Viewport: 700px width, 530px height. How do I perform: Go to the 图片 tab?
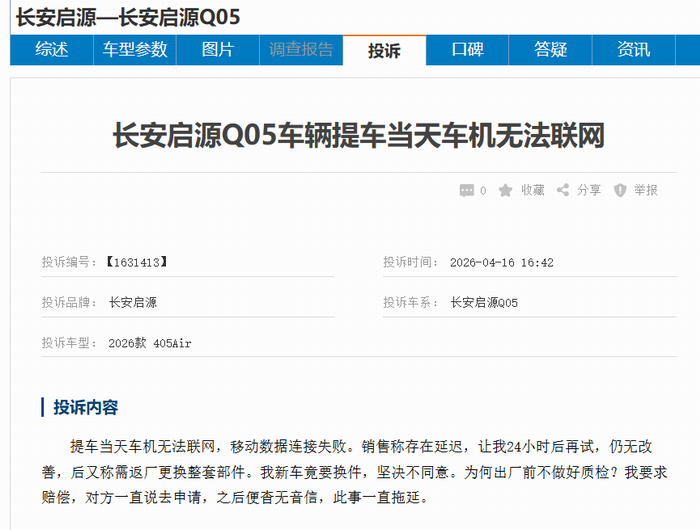click(218, 50)
